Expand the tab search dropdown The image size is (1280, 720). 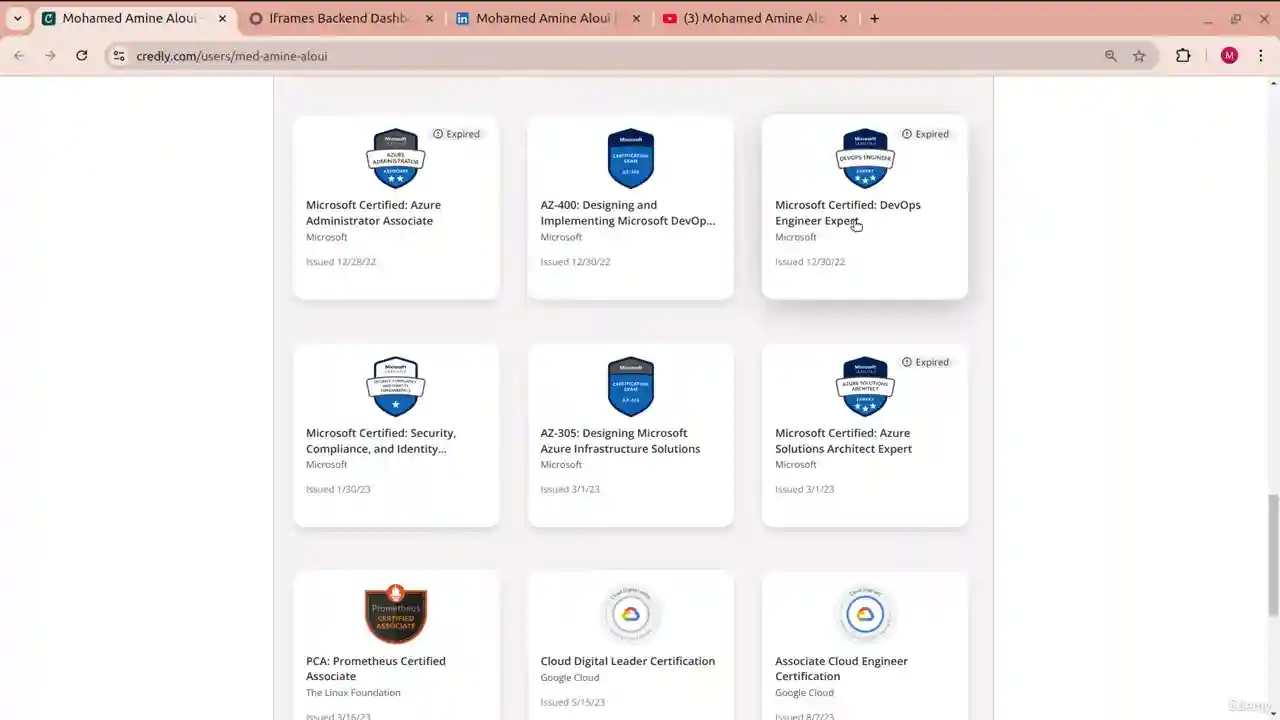(x=17, y=18)
